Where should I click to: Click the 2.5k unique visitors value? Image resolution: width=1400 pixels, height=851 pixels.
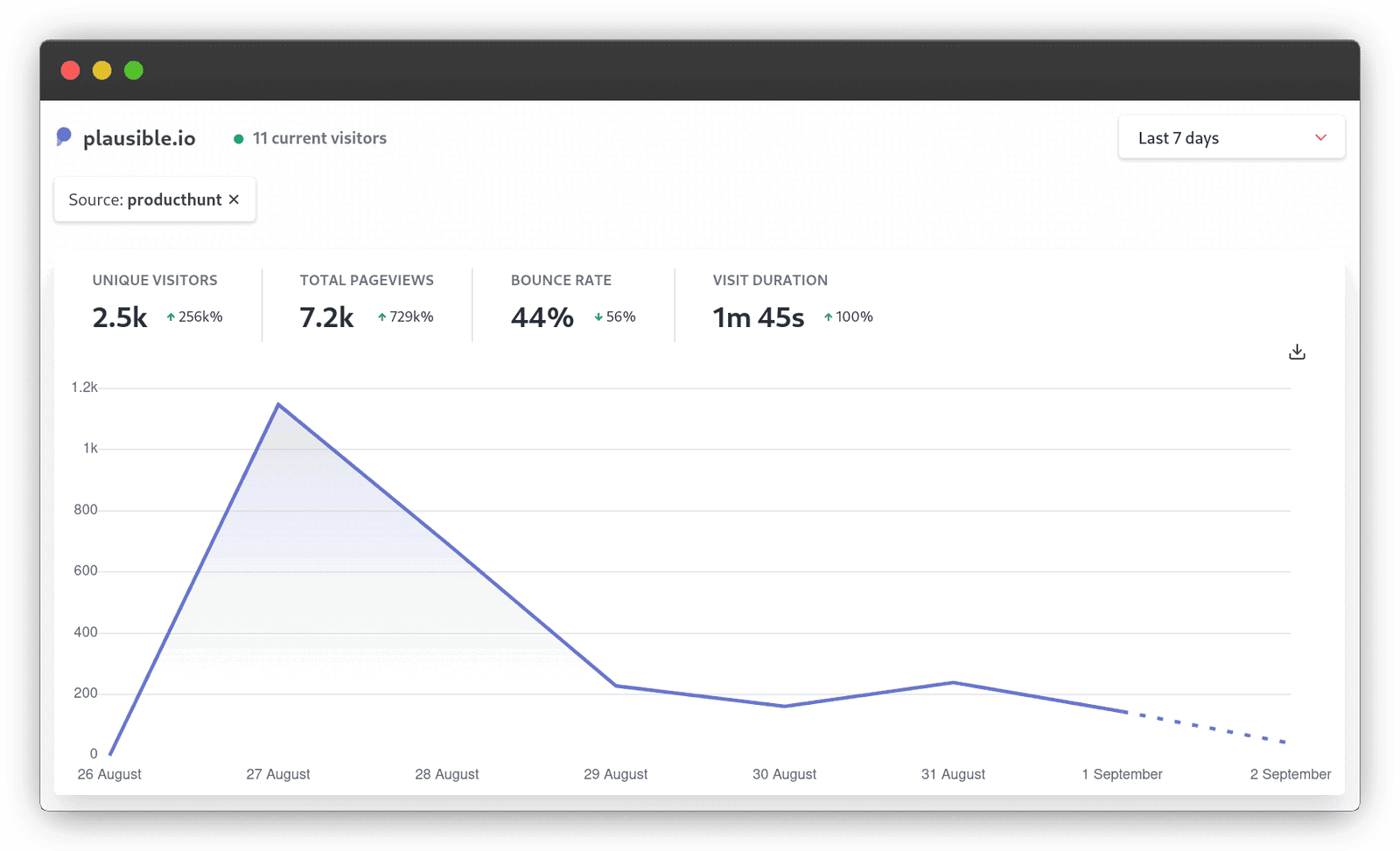(x=119, y=317)
